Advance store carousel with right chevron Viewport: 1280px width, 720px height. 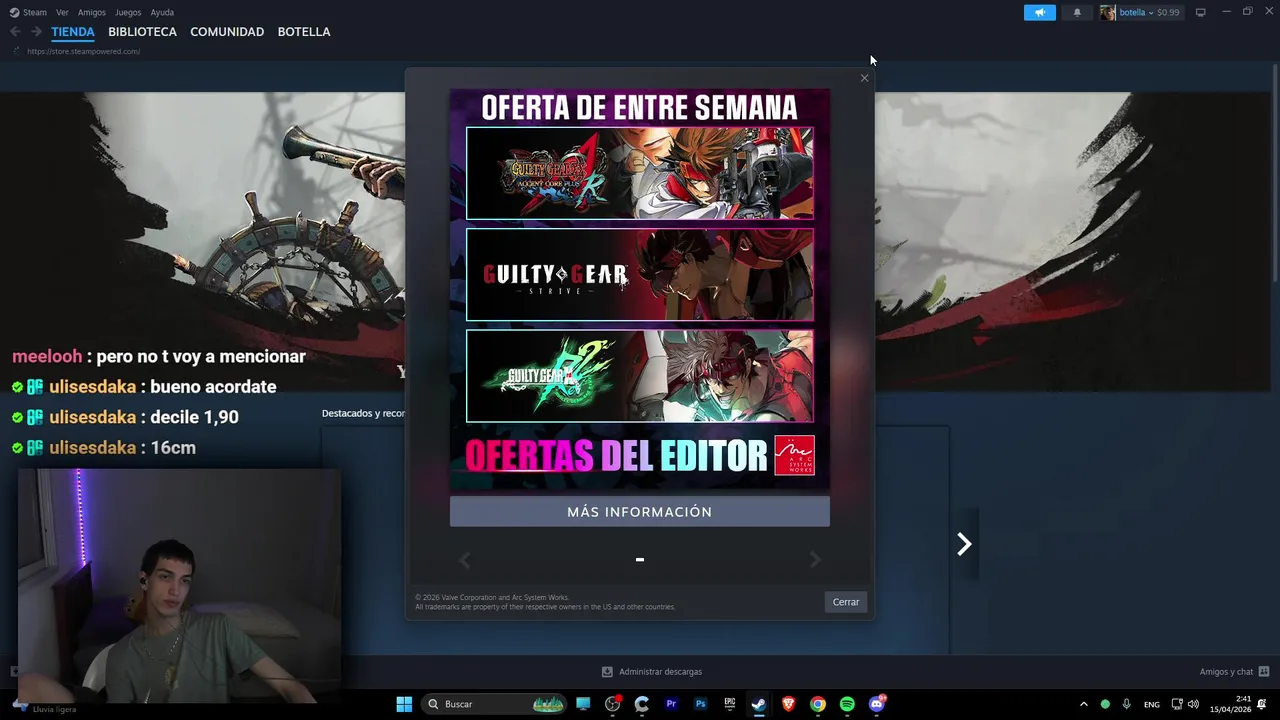[964, 544]
